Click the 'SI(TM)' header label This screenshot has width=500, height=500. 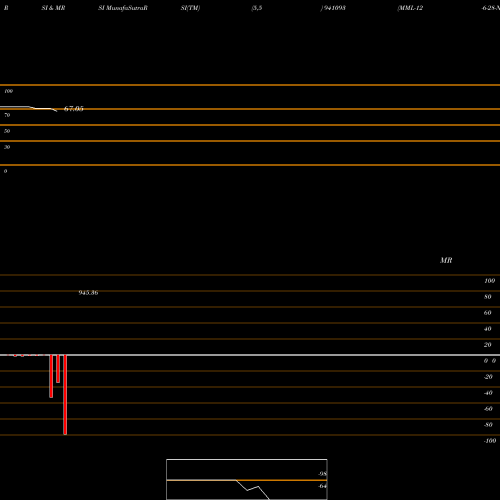point(190,8)
